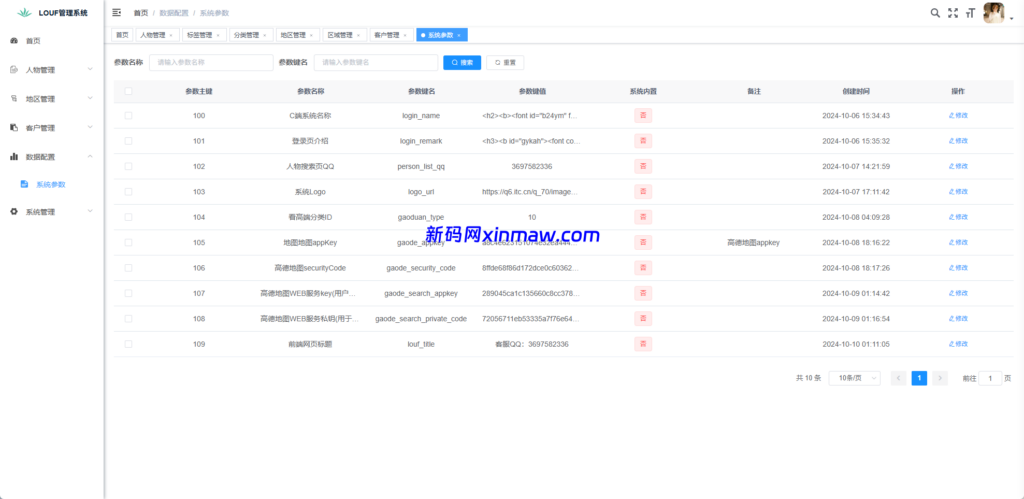Close the 人物管理 tab

point(171,35)
